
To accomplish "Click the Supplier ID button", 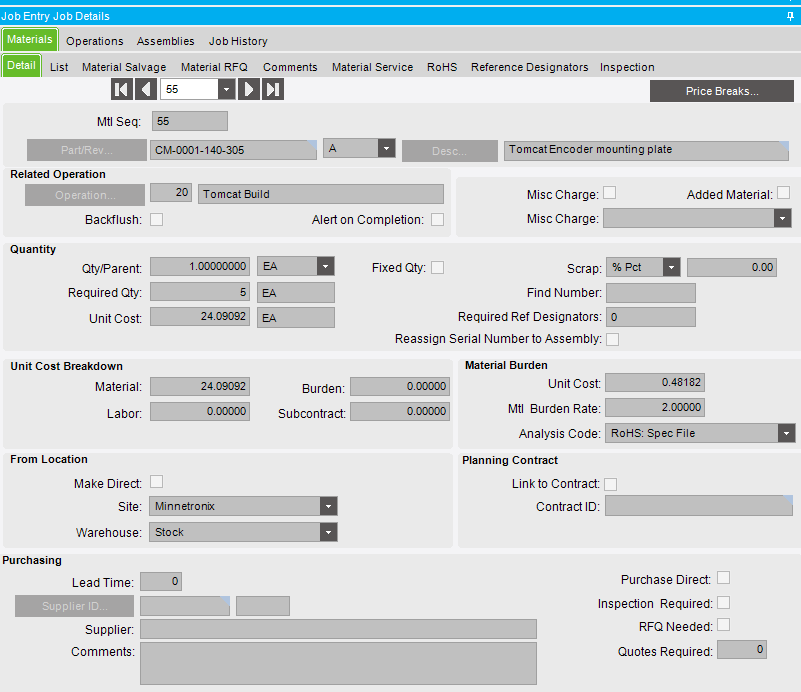I will pyautogui.click(x=75, y=606).
